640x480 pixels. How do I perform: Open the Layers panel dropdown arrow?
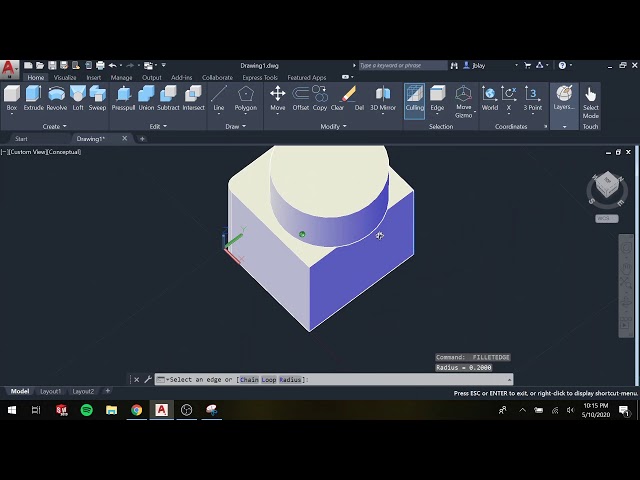click(x=564, y=127)
